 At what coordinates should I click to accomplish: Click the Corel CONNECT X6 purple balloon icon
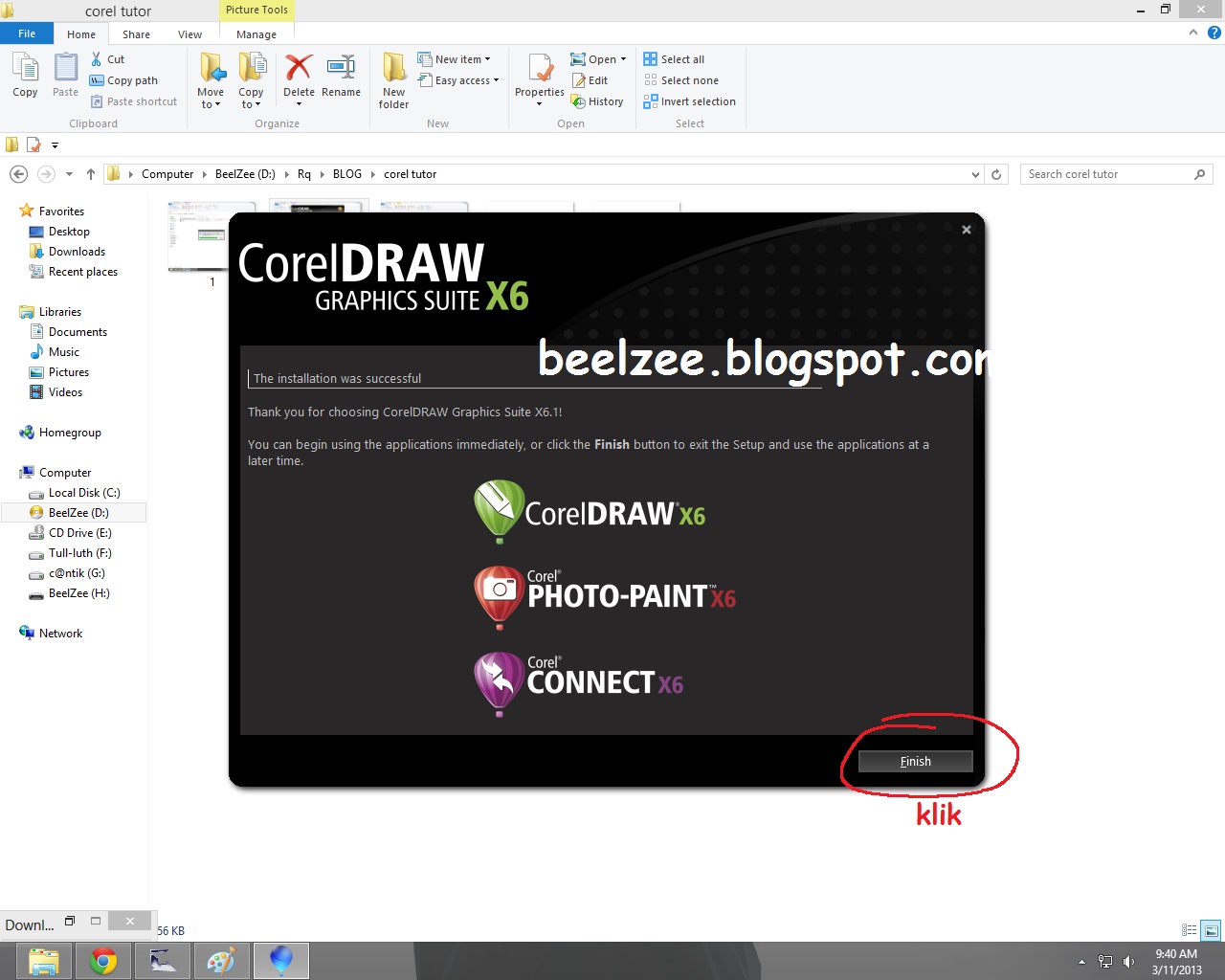(499, 683)
